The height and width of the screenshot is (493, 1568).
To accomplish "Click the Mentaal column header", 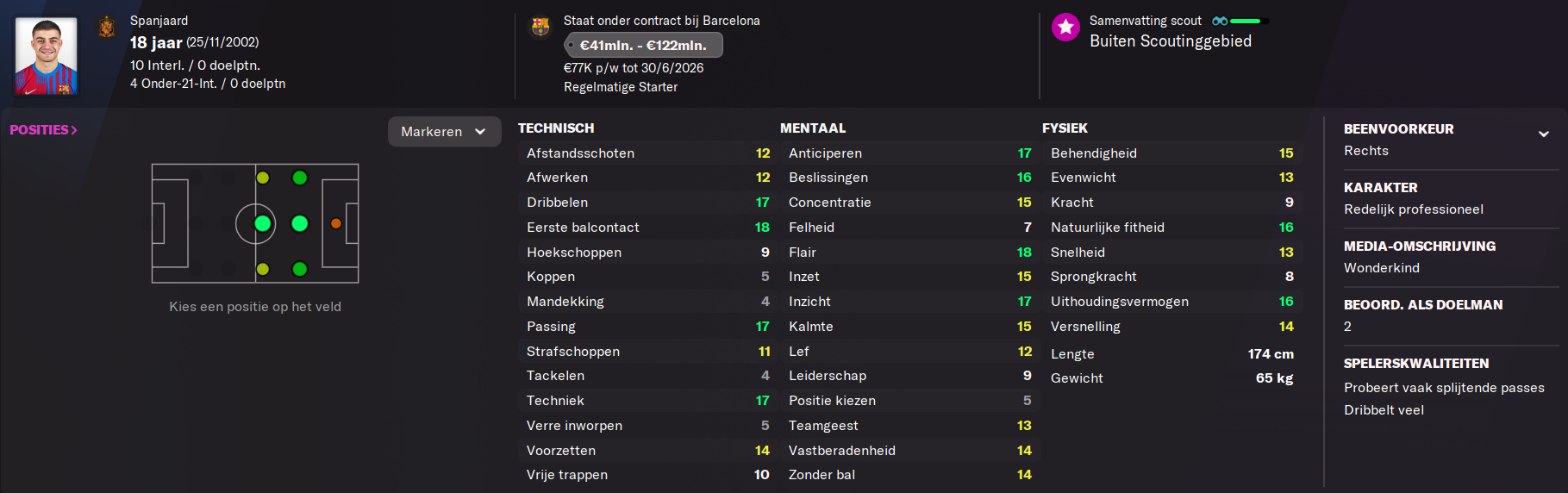I will point(813,128).
